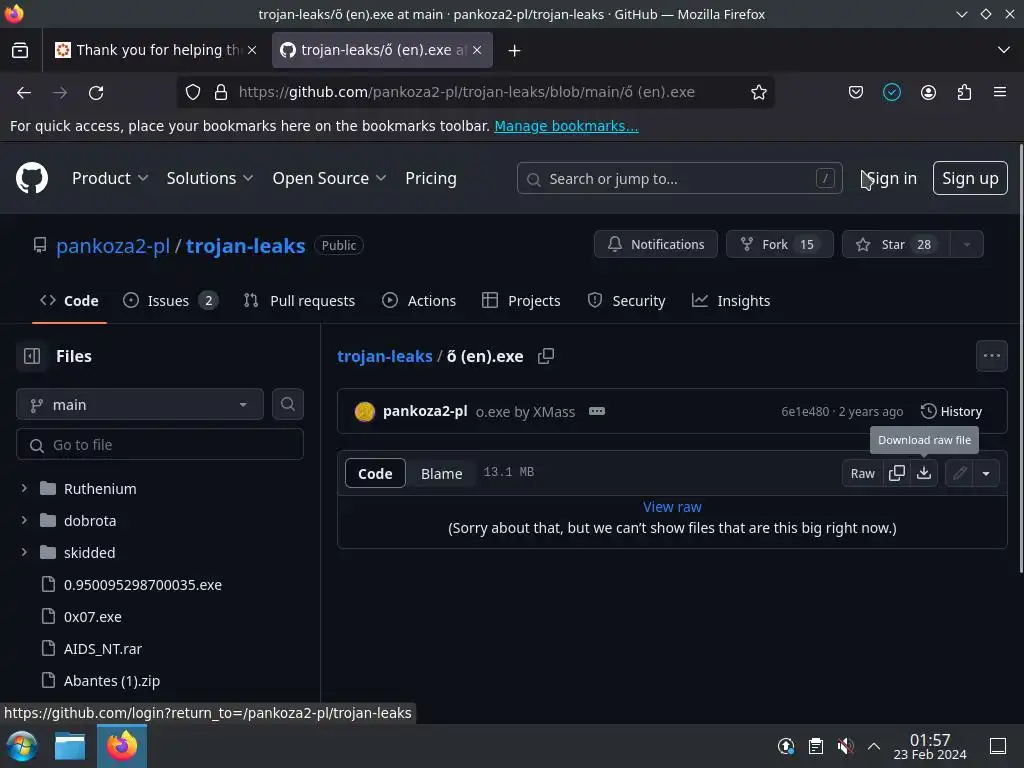Open the Star lists dropdown arrow
Viewport: 1024px width, 768px height.
pos(967,244)
